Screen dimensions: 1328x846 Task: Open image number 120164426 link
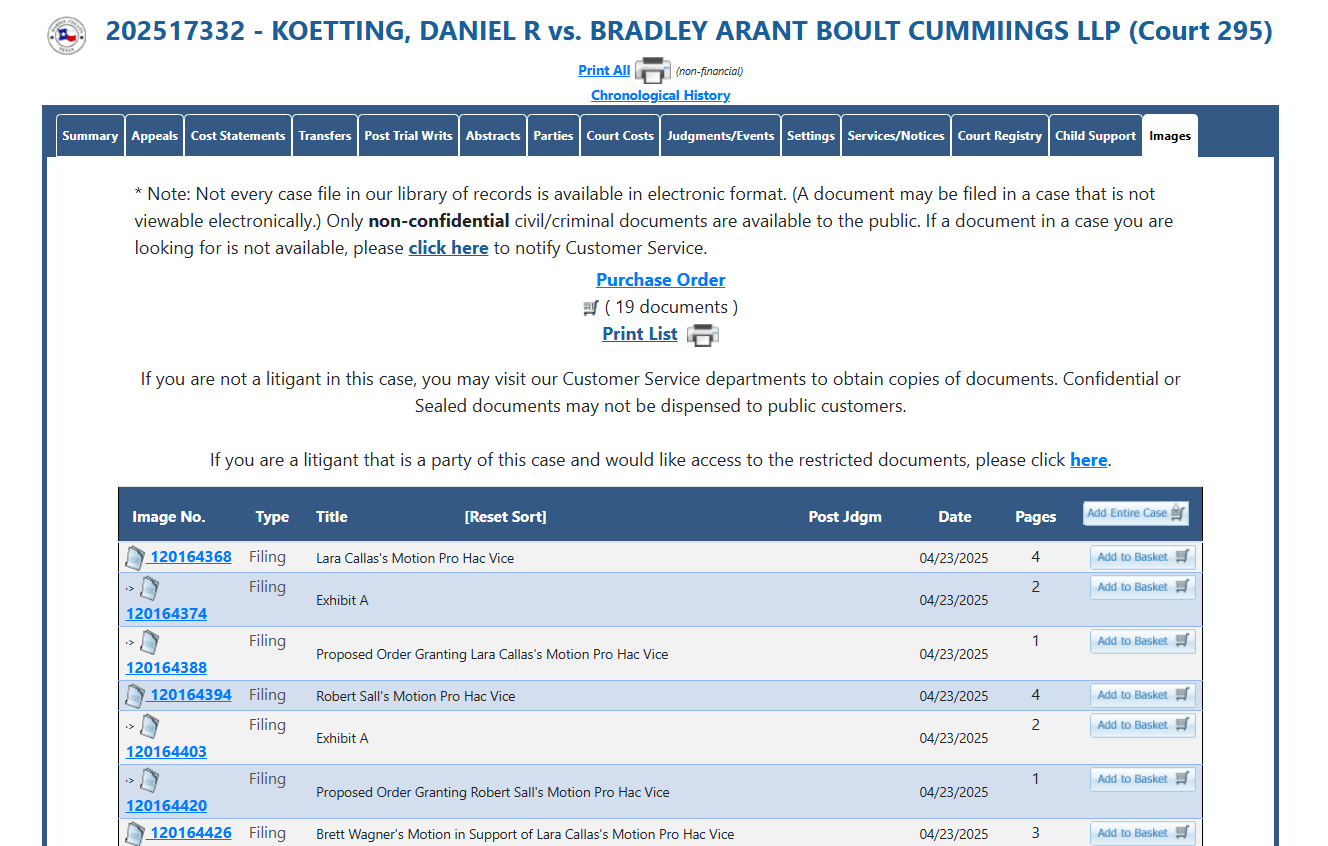[x=191, y=833]
